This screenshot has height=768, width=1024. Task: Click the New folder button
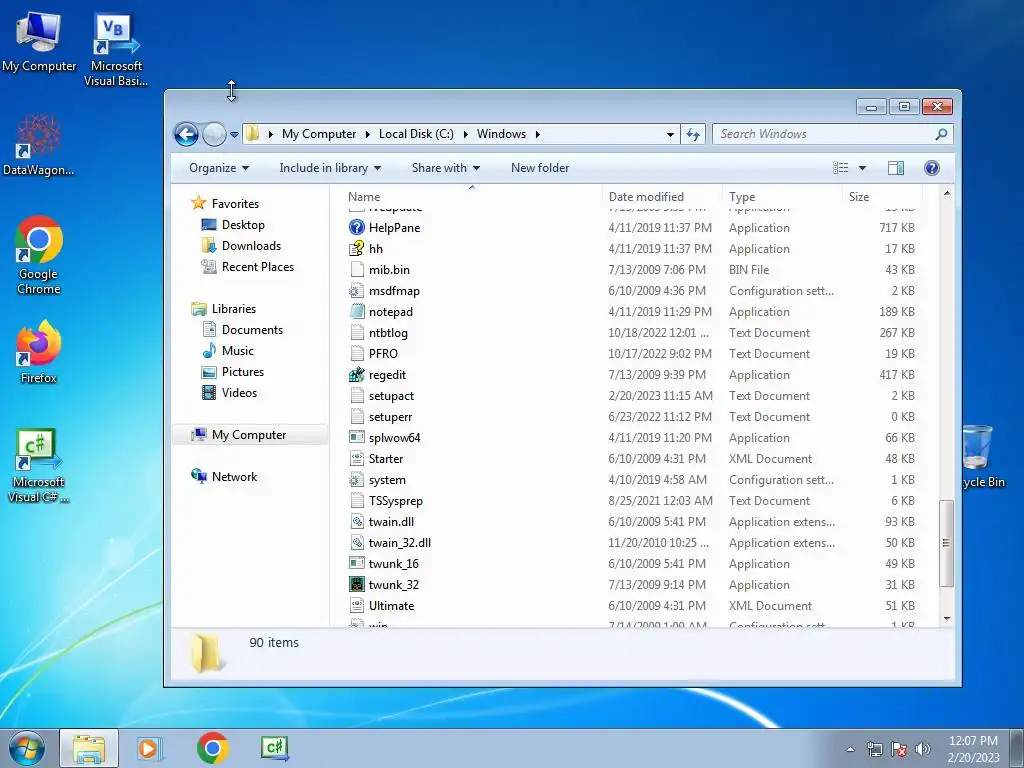540,168
